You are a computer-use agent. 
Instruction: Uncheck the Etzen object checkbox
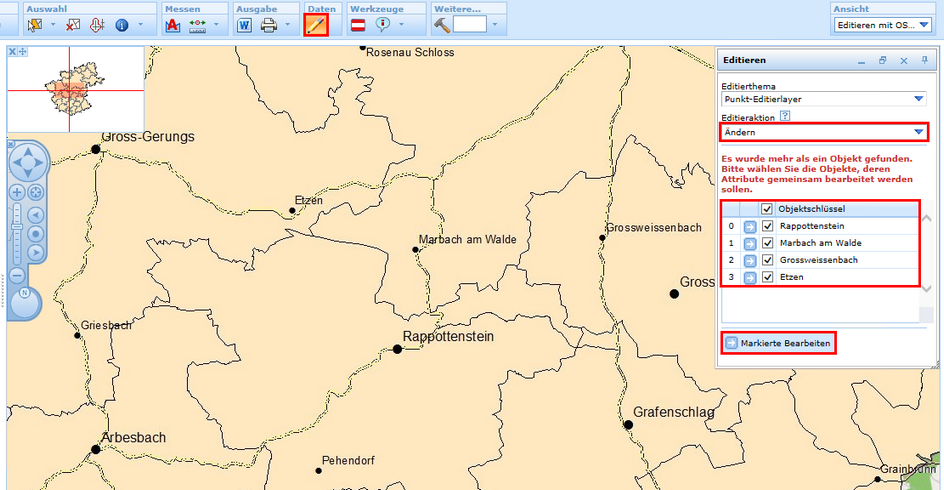click(767, 277)
